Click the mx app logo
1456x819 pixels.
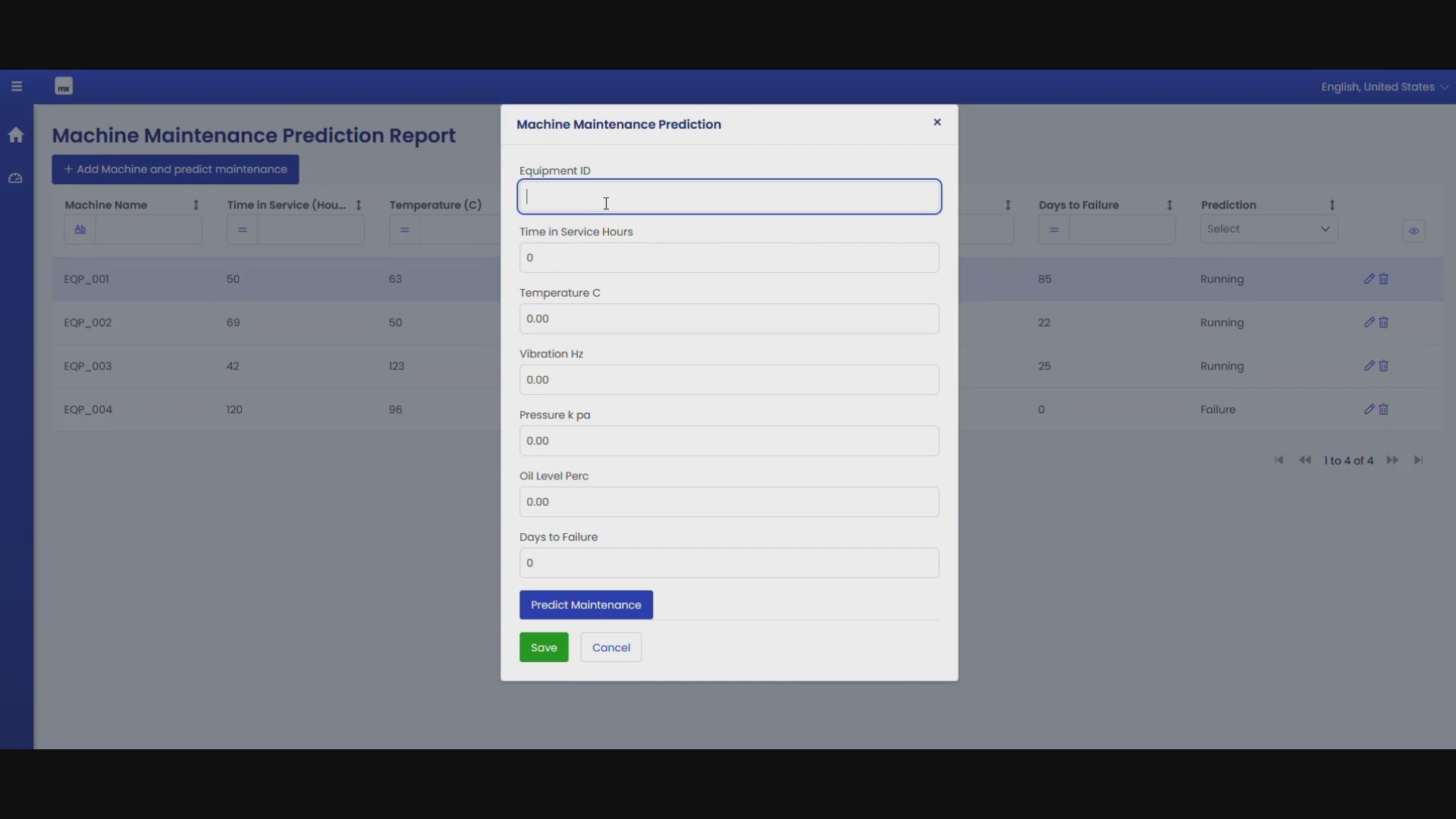pyautogui.click(x=64, y=86)
